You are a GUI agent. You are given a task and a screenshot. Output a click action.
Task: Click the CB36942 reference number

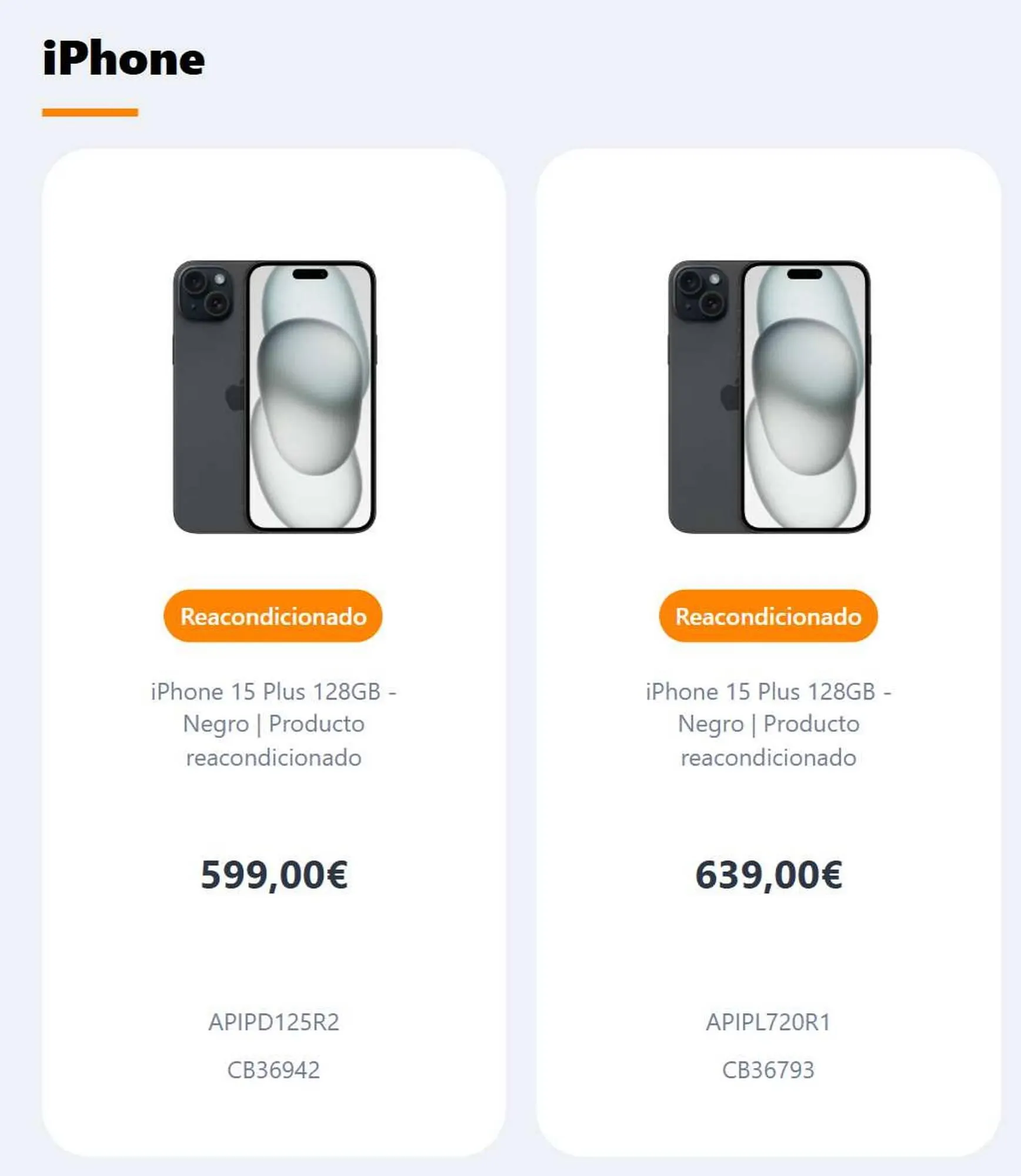273,1070
